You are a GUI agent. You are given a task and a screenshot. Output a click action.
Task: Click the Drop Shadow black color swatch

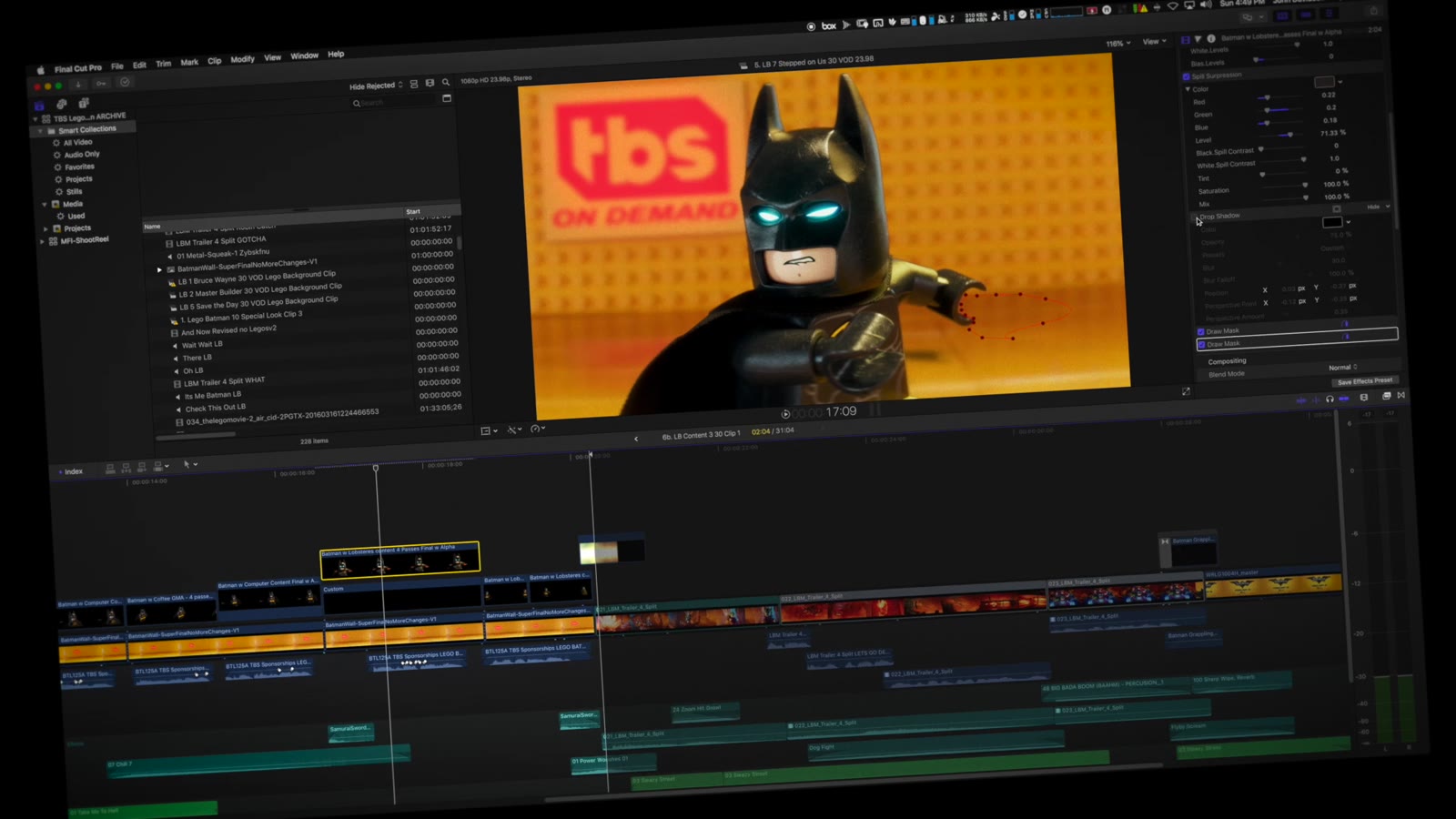tap(1331, 222)
